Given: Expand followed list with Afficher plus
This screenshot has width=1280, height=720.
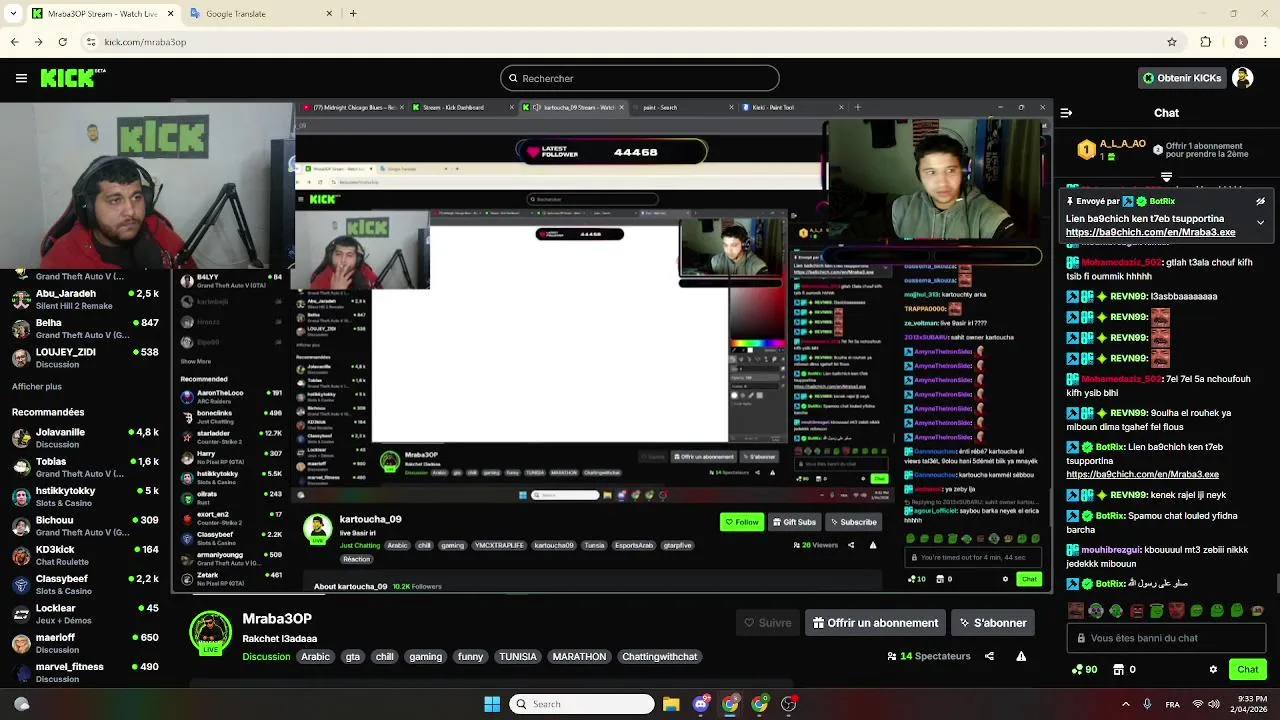Looking at the screenshot, I should pyautogui.click(x=37, y=387).
